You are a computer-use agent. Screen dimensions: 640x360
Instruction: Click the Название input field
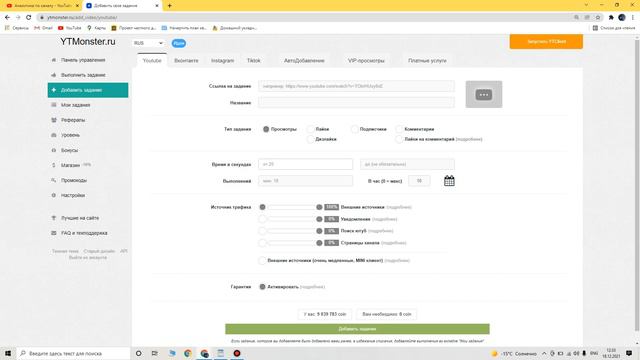click(356, 103)
